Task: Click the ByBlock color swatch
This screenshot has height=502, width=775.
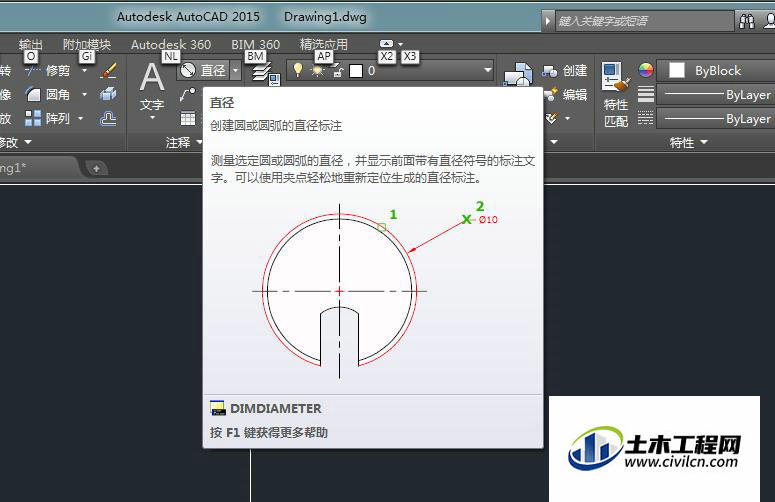Action: 676,70
